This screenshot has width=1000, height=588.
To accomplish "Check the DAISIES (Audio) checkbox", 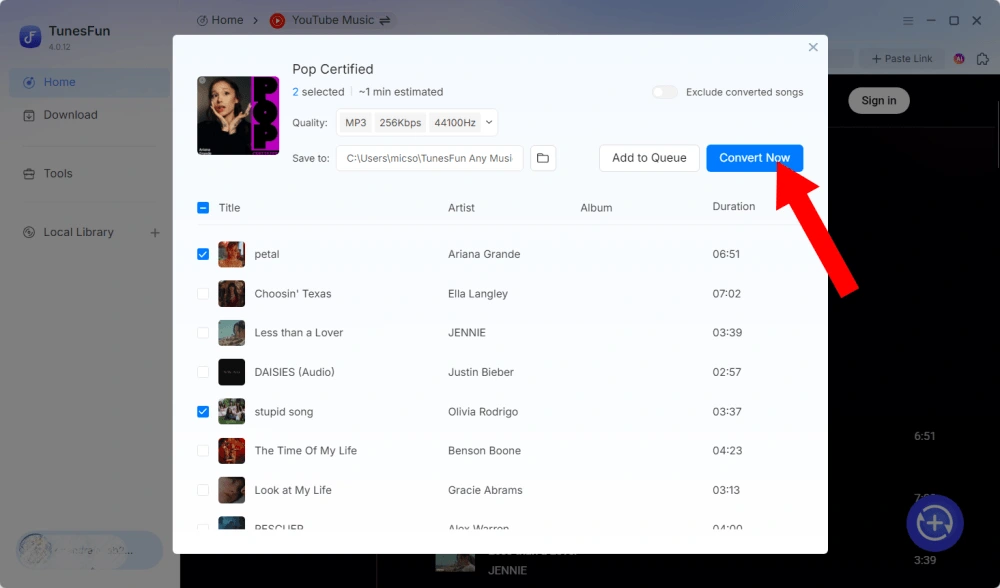I will tap(203, 372).
